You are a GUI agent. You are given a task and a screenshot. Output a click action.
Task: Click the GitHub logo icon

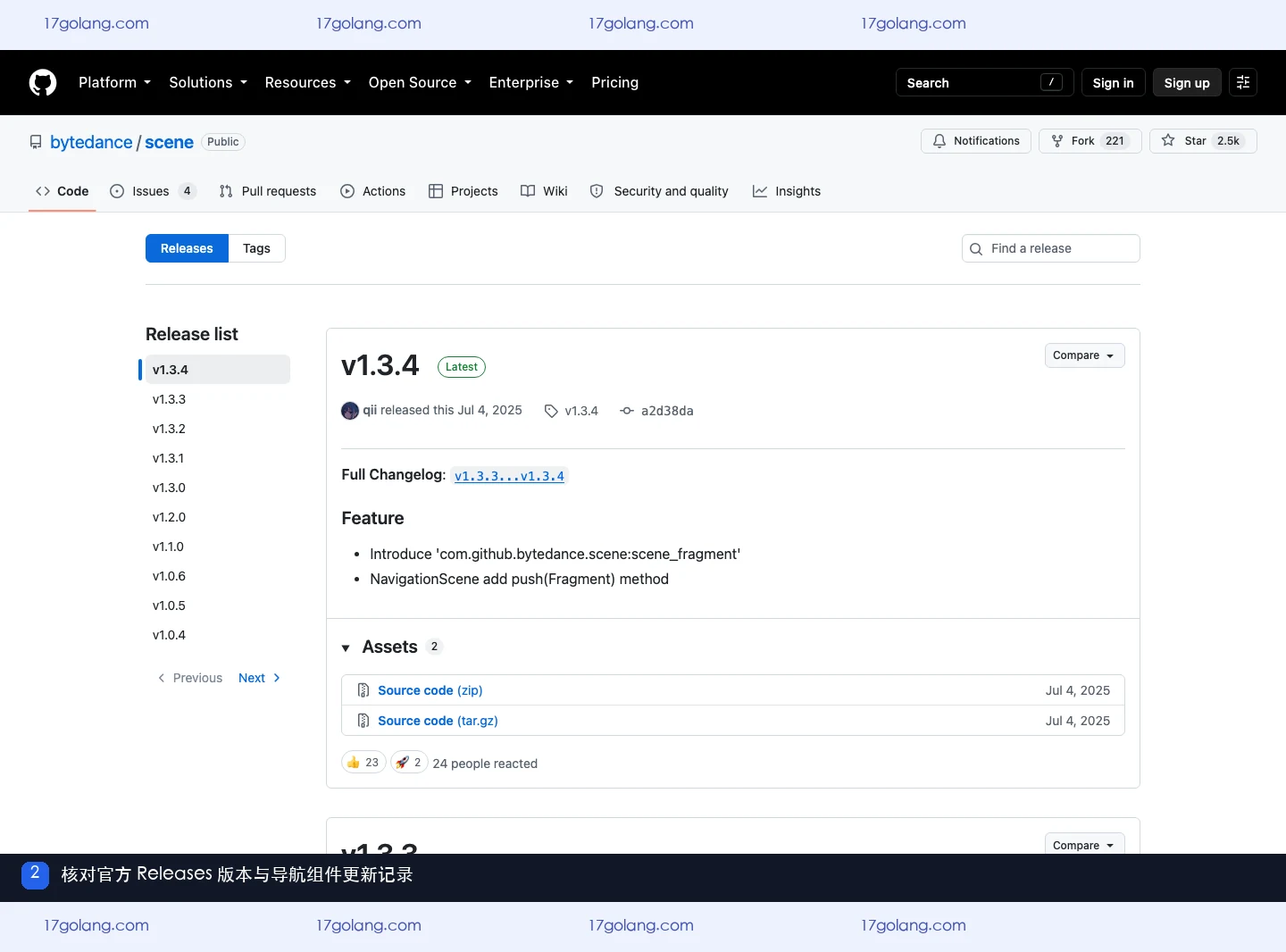43,82
